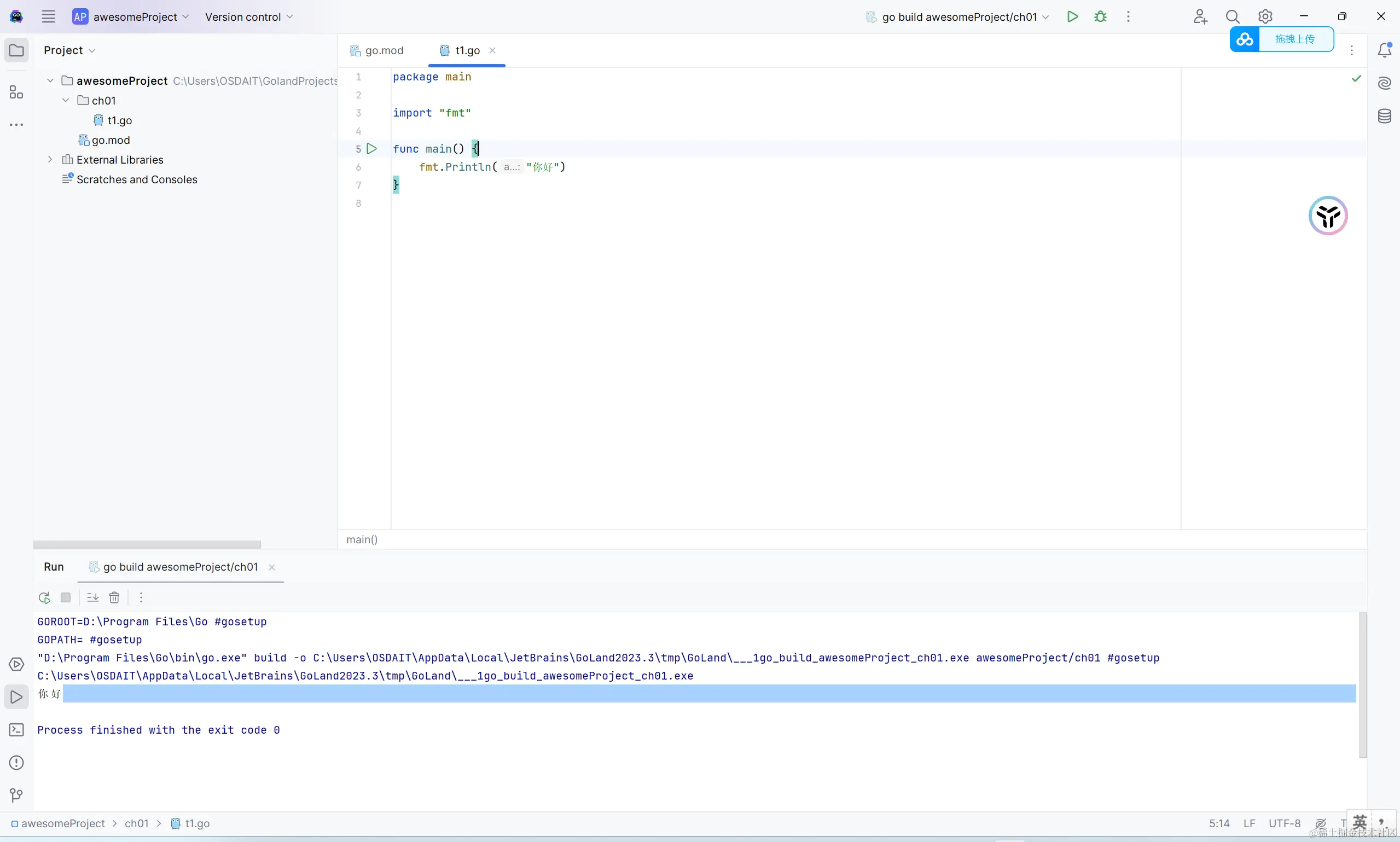Viewport: 1400px width, 842px height.
Task: Open the Structure tool window icon
Action: (x=16, y=92)
